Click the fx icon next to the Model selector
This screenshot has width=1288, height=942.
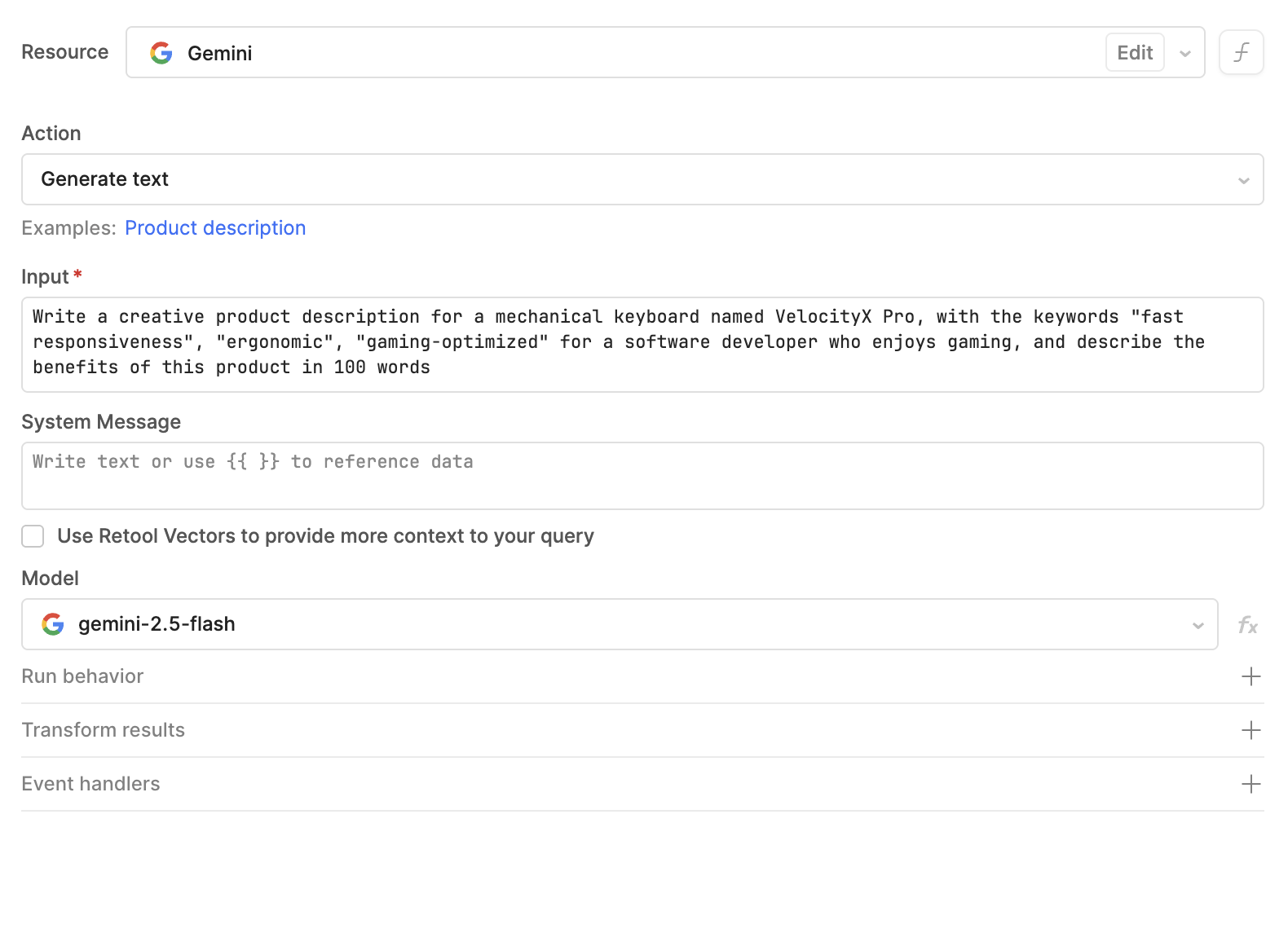[1247, 625]
